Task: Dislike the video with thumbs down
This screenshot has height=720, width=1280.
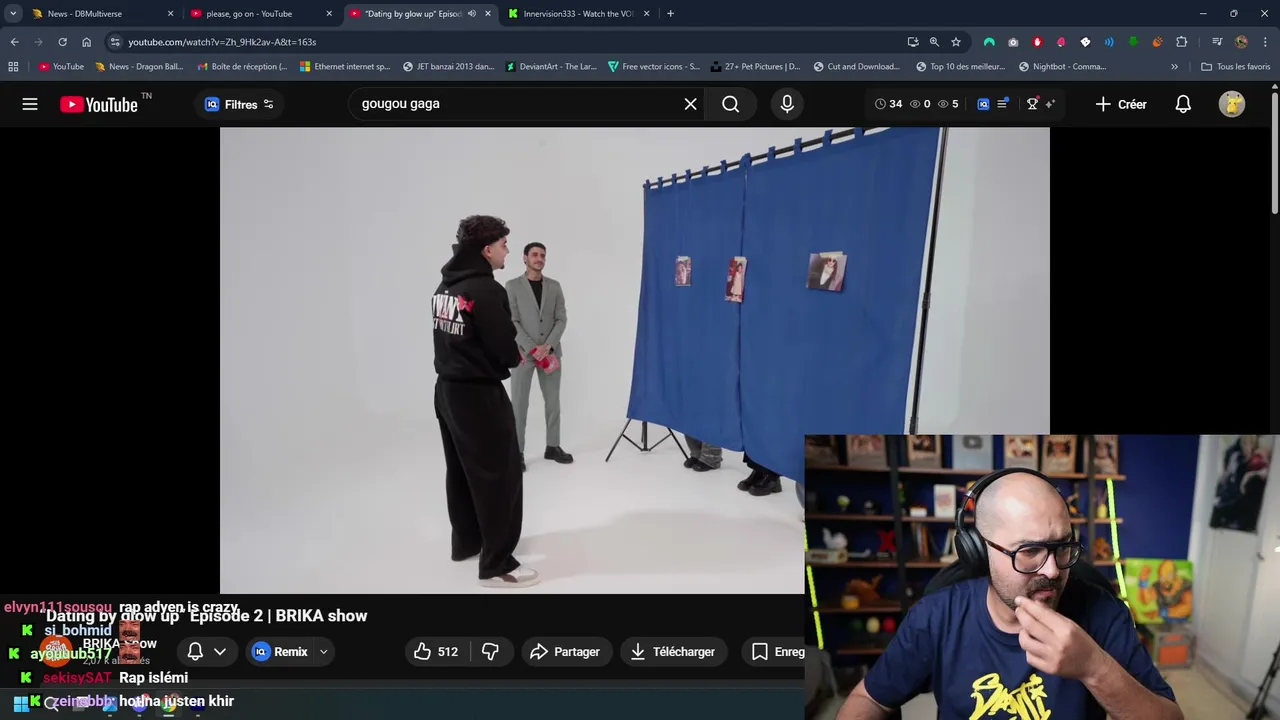Action: coord(490,652)
